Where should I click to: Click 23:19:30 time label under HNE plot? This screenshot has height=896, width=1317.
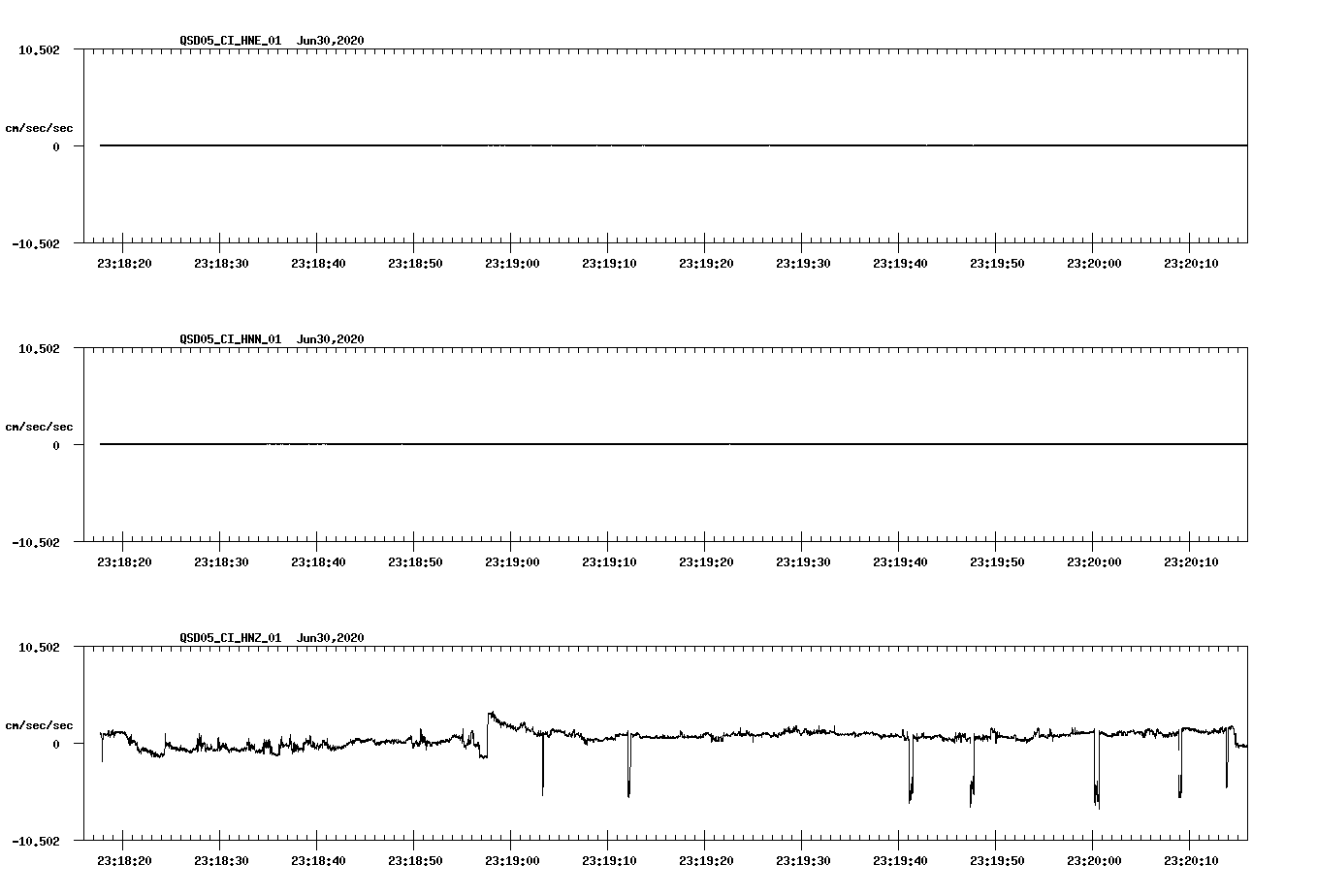tap(803, 264)
